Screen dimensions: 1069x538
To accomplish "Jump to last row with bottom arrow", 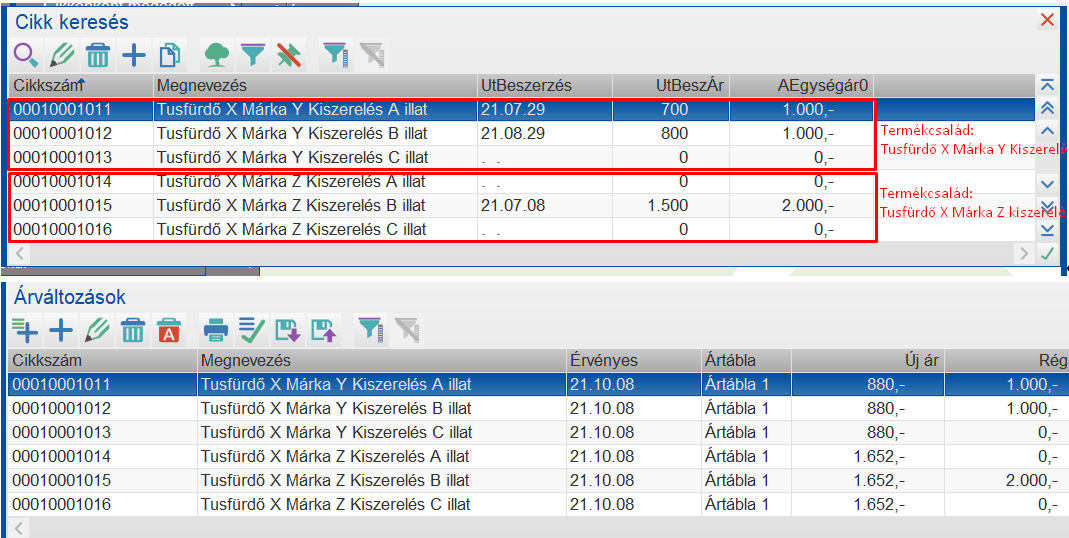I will (x=1047, y=230).
